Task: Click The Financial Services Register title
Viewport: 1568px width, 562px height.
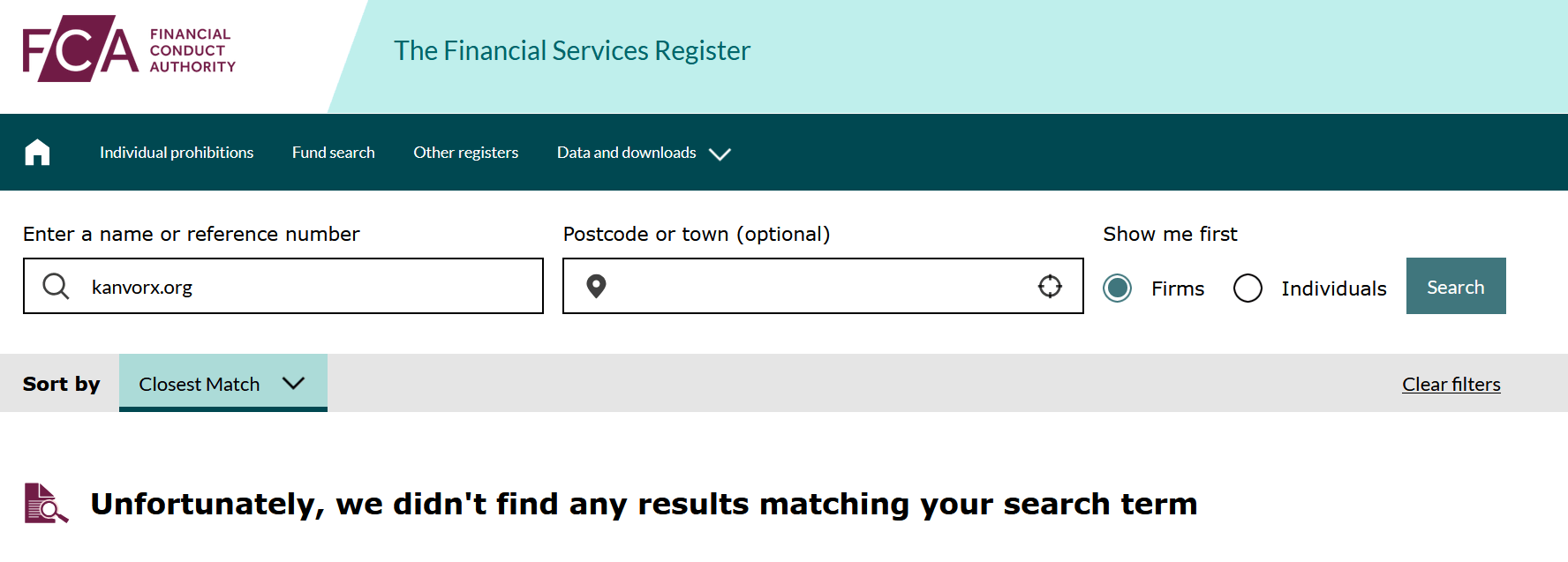Action: pyautogui.click(x=572, y=50)
